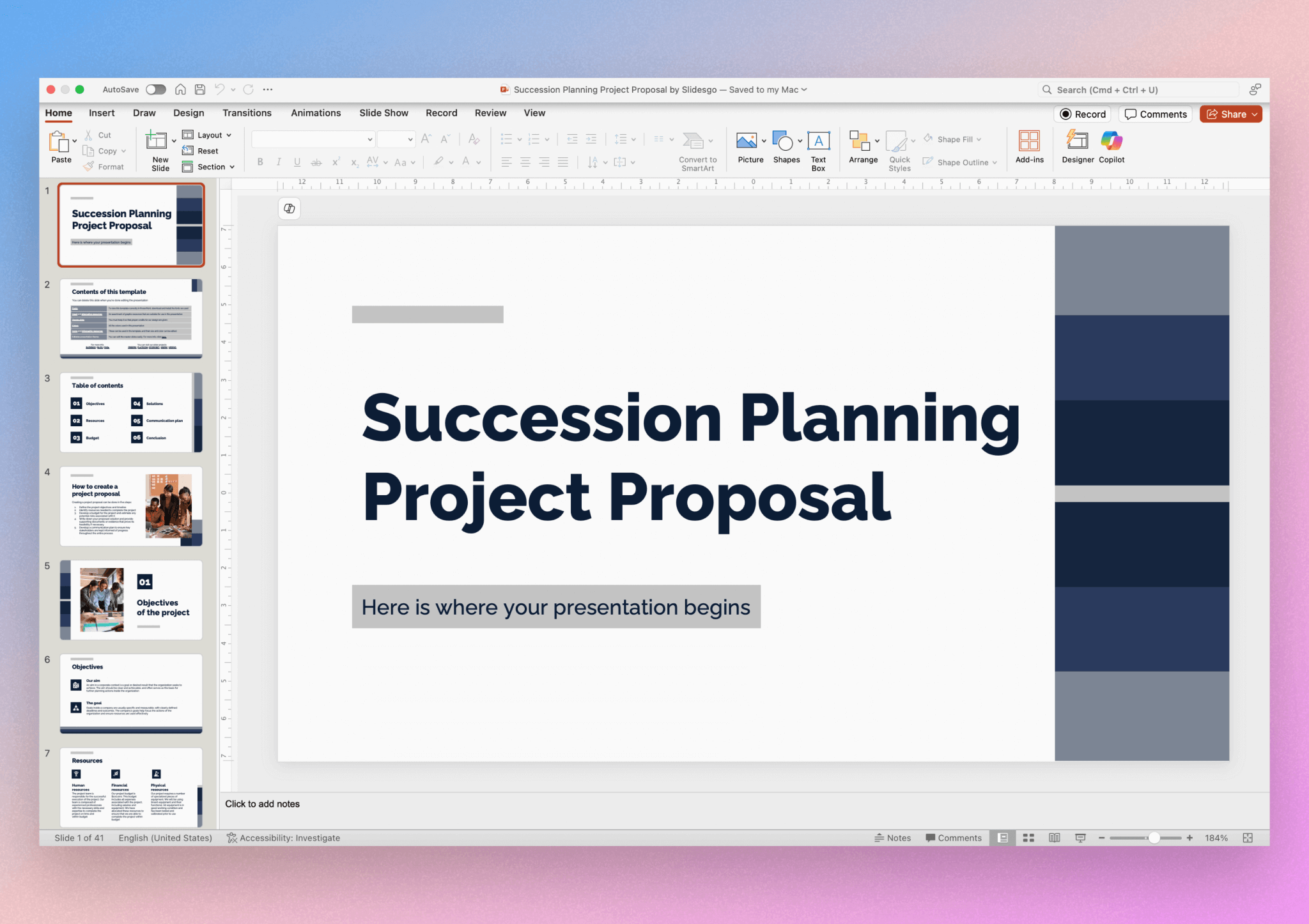The height and width of the screenshot is (924, 1309).
Task: Click the Reset slide icon
Action: coord(188,151)
